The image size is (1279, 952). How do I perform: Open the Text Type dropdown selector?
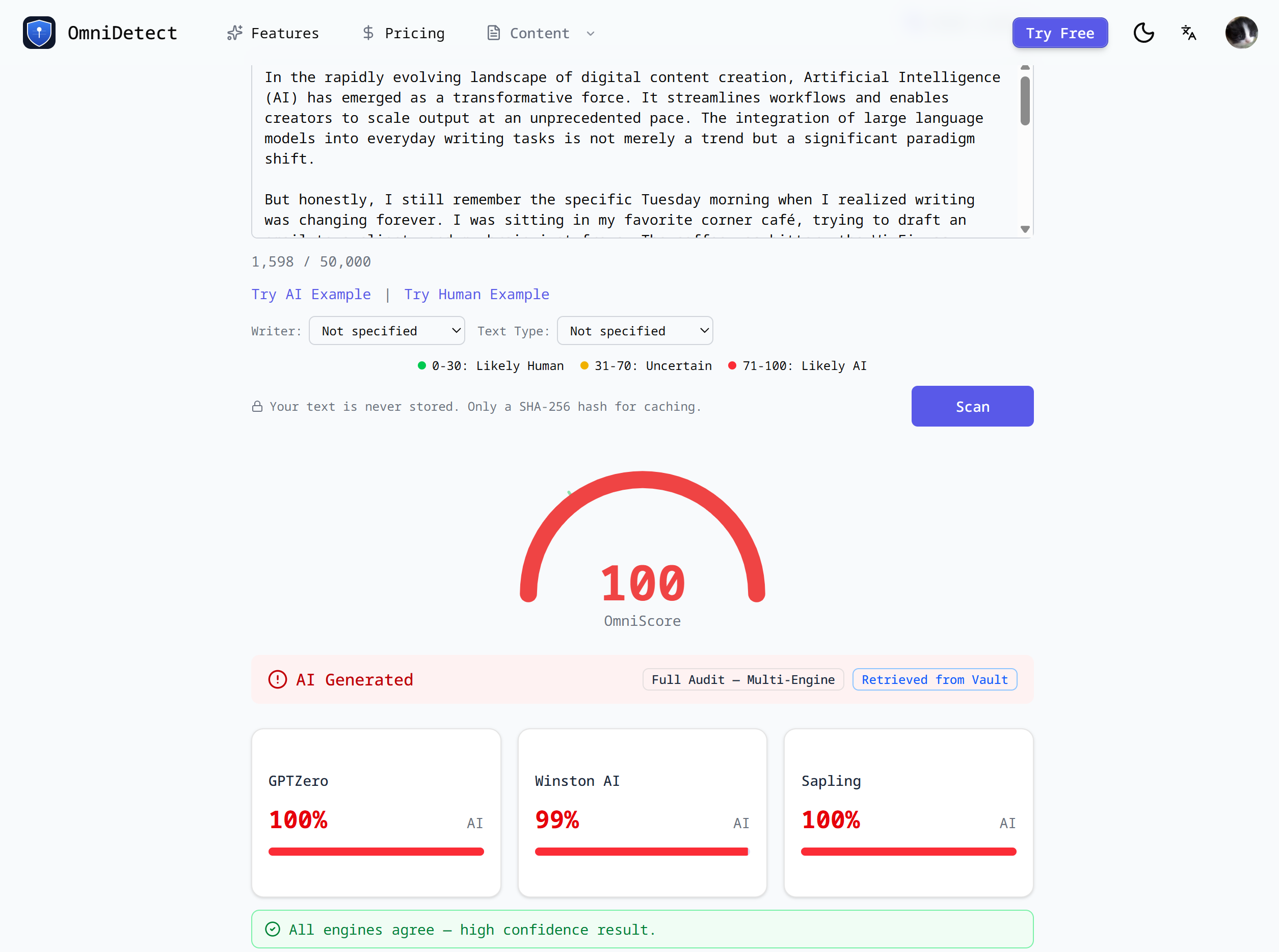[634, 331]
